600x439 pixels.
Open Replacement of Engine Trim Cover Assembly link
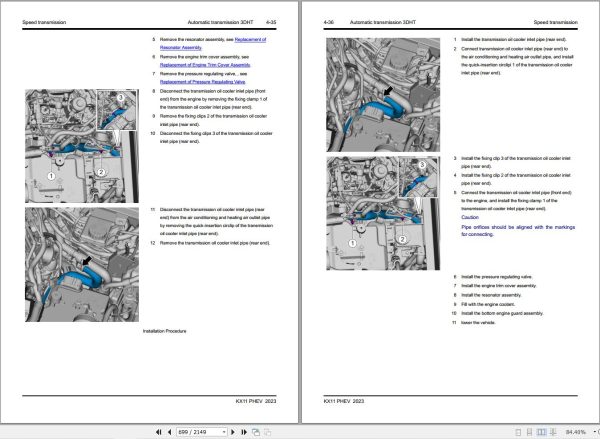click(205, 65)
